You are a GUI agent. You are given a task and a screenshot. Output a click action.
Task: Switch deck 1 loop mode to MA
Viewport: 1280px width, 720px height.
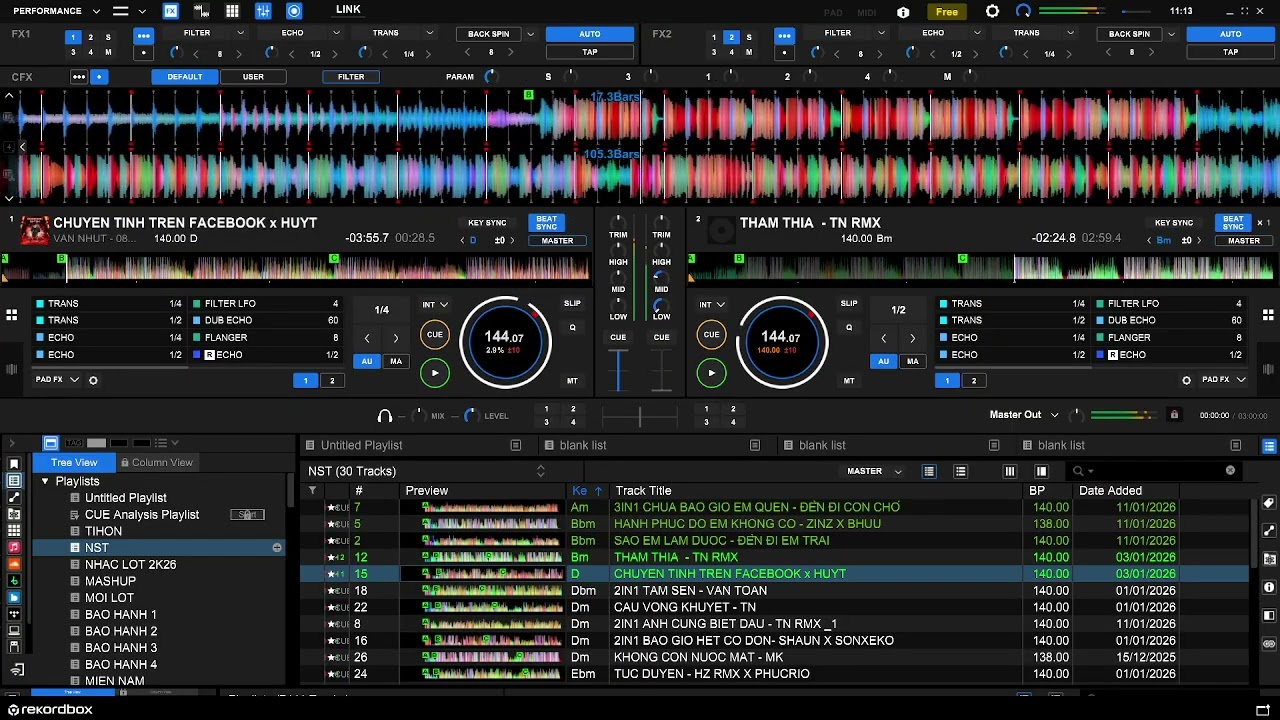click(396, 361)
